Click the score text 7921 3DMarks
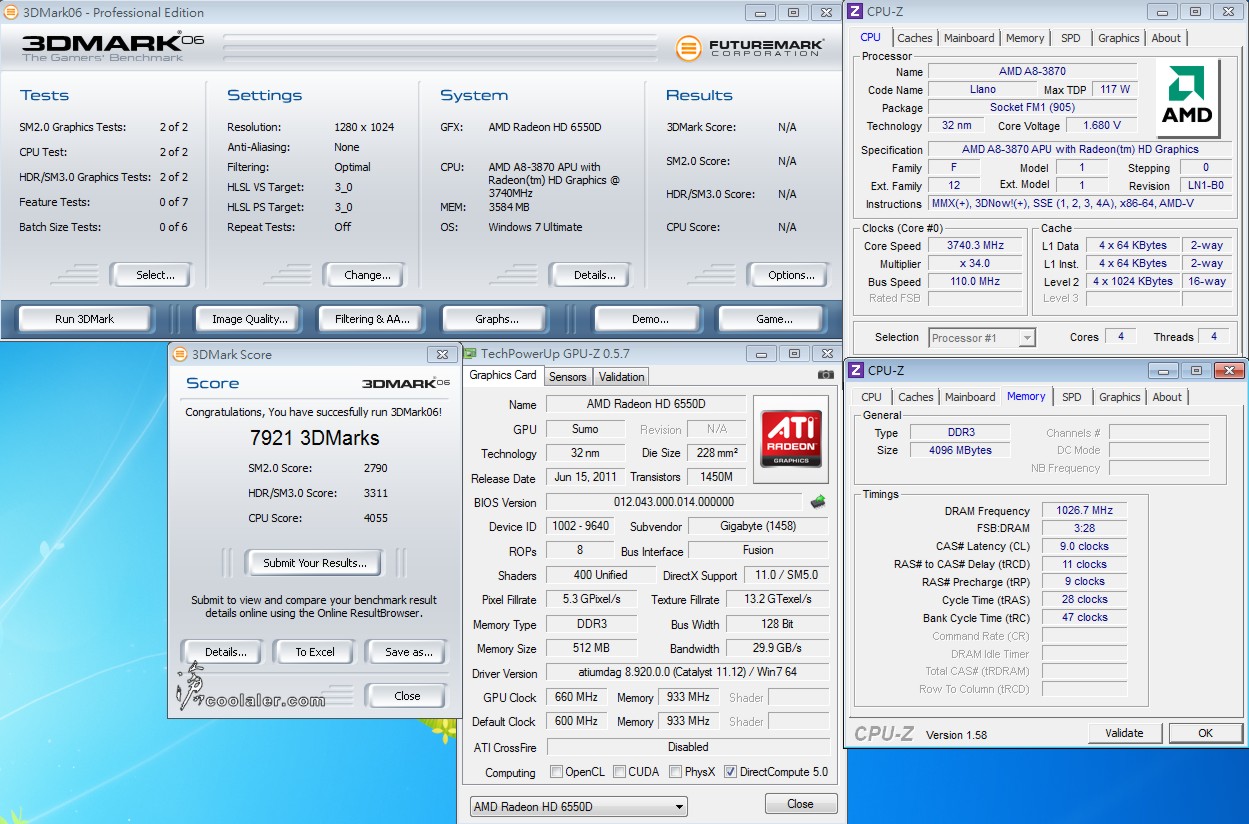Screen dimensions: 1249x824 click(314, 438)
